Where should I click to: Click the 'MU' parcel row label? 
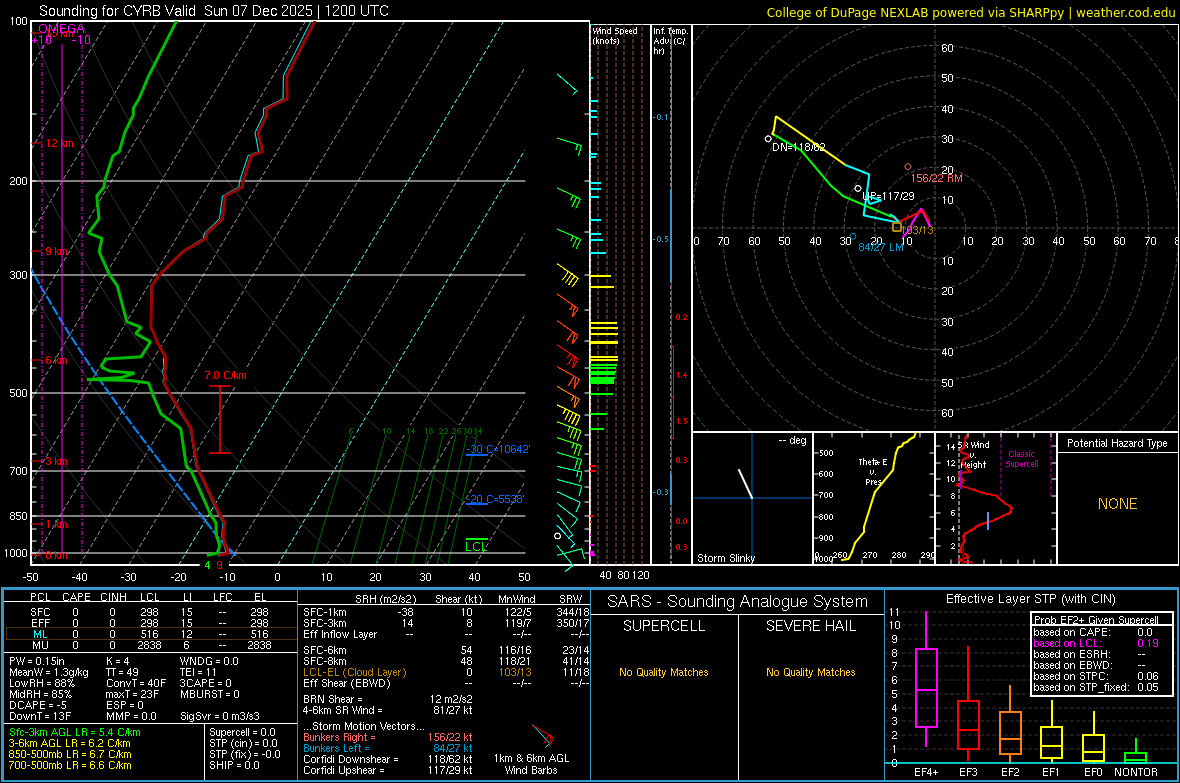(x=40, y=645)
